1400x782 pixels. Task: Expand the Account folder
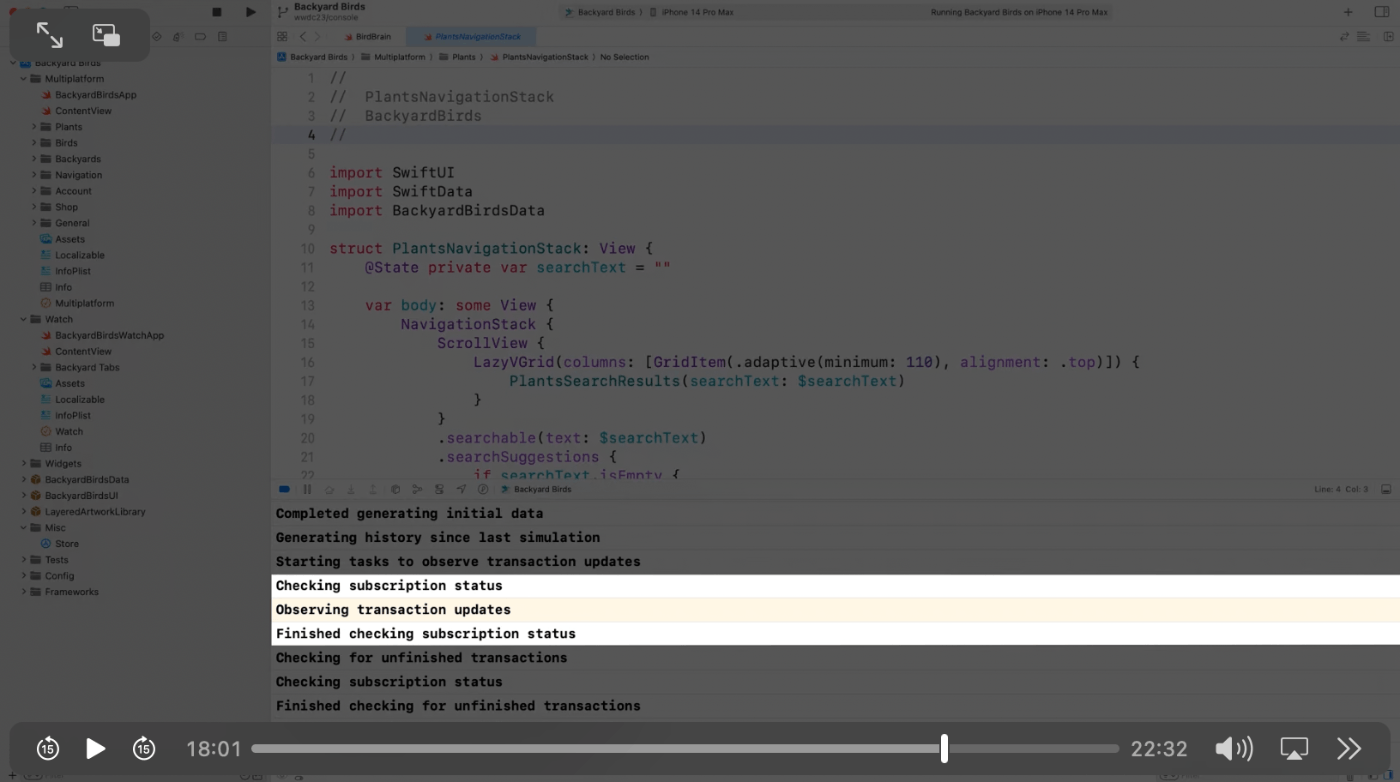(34, 191)
